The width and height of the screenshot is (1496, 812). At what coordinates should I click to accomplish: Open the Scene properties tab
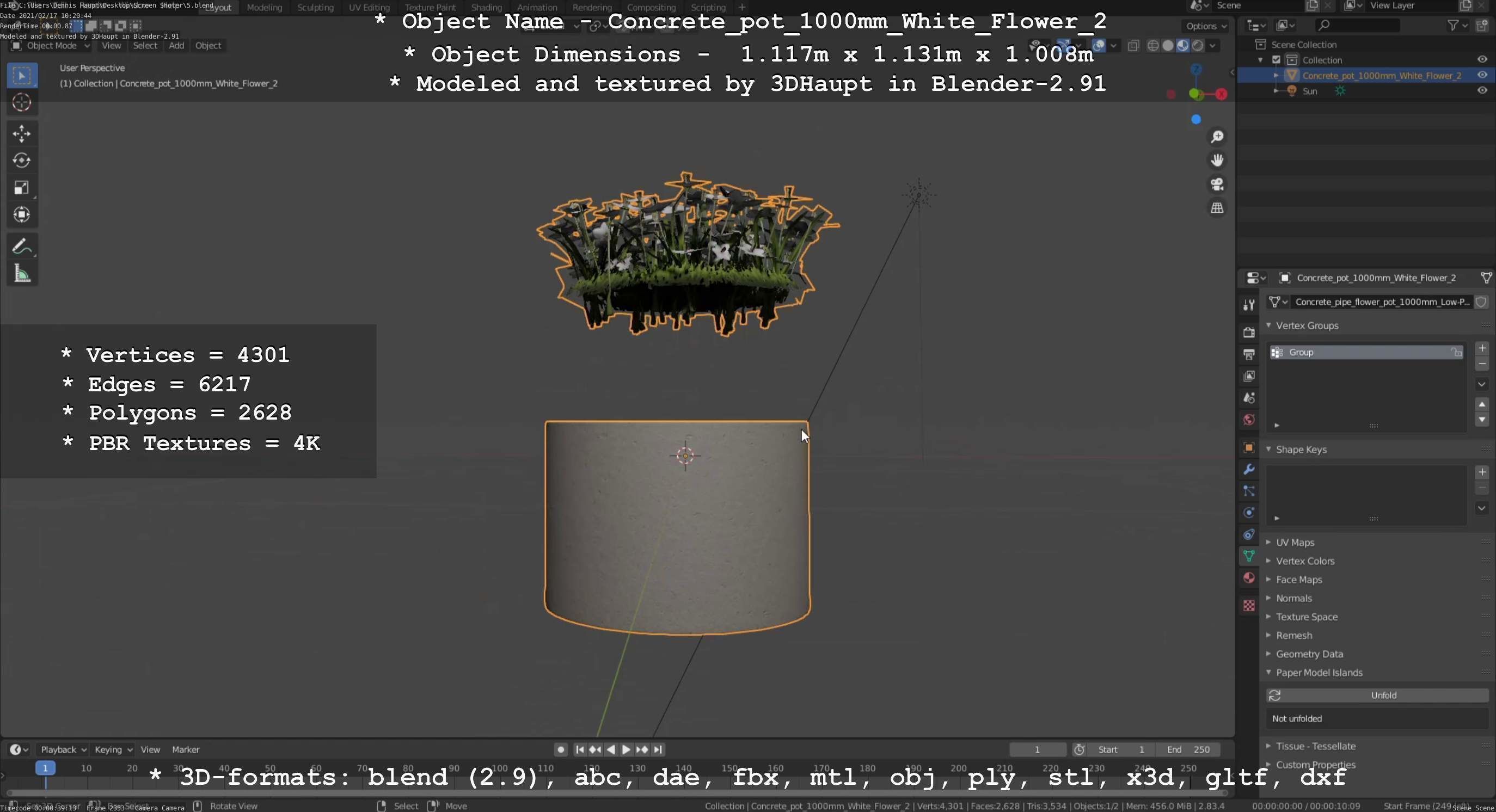(x=1249, y=398)
